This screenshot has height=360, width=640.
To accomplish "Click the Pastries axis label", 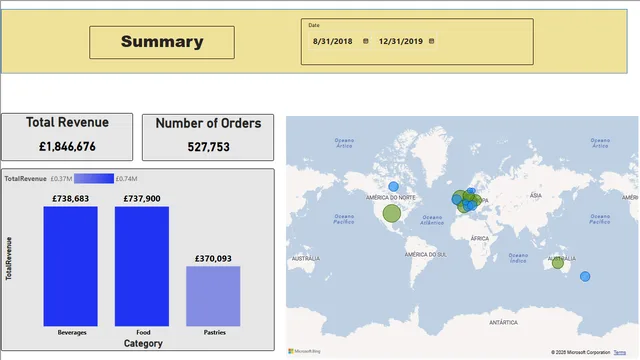I will pos(215,333).
